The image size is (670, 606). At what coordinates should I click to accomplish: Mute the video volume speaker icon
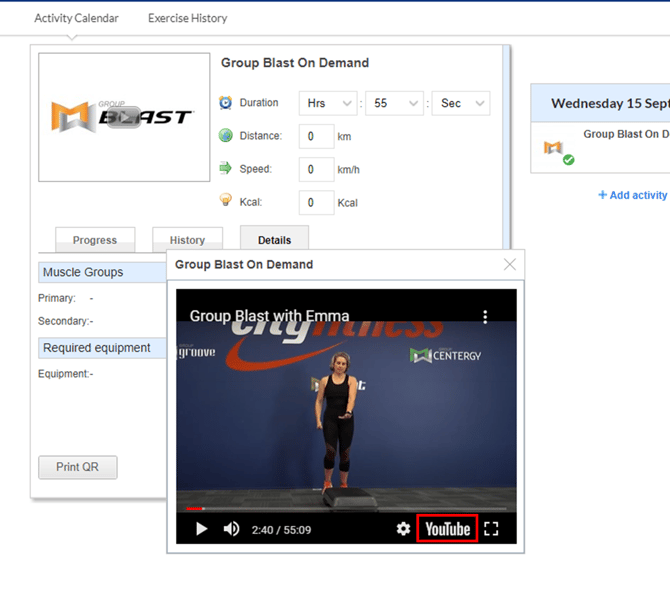pyautogui.click(x=231, y=529)
